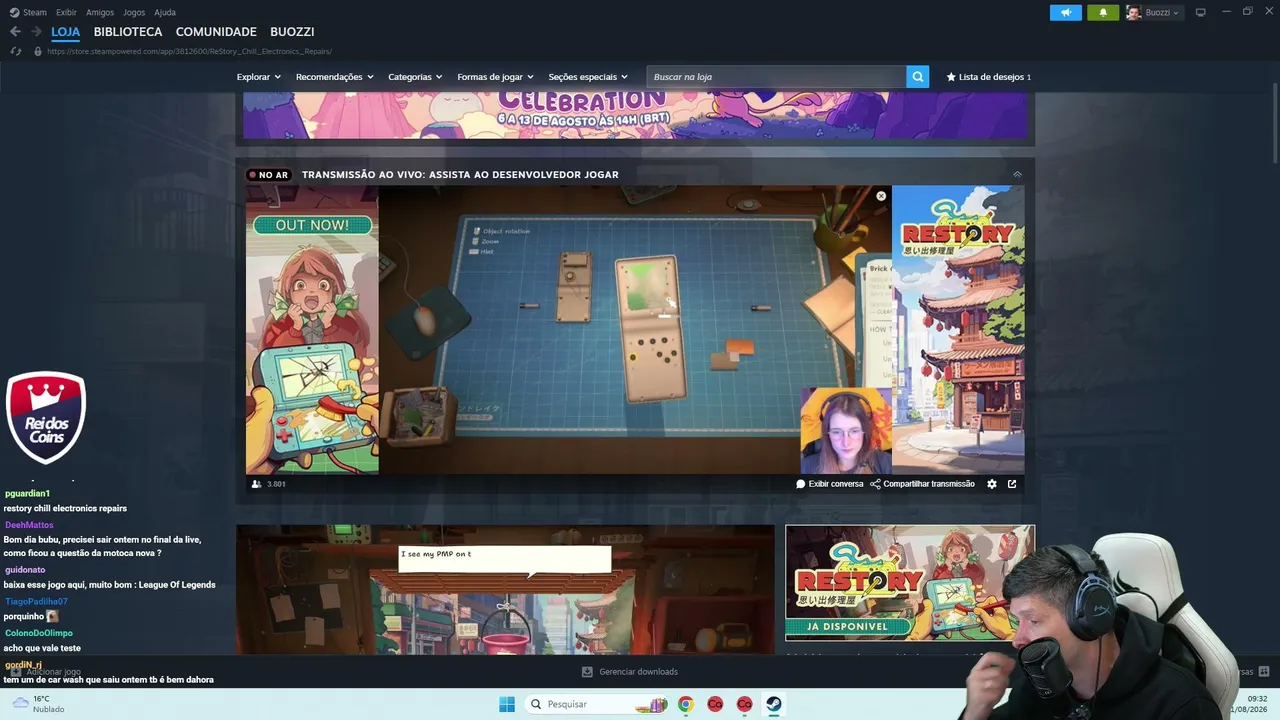Screen dimensions: 1280x720
Task: Switch to the LOJA tab
Action: [66, 32]
